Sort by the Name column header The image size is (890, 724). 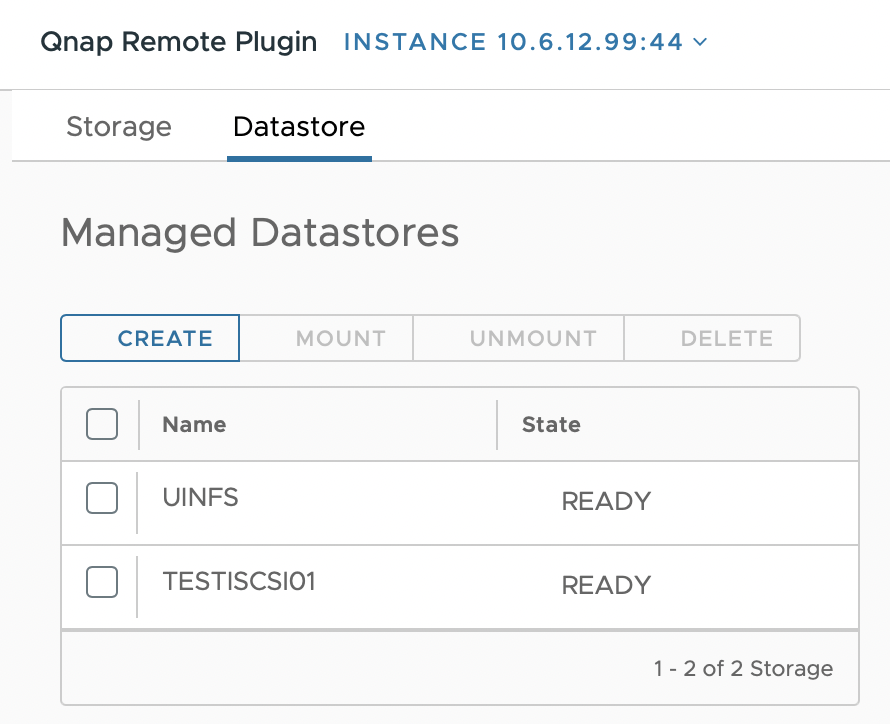click(x=195, y=424)
